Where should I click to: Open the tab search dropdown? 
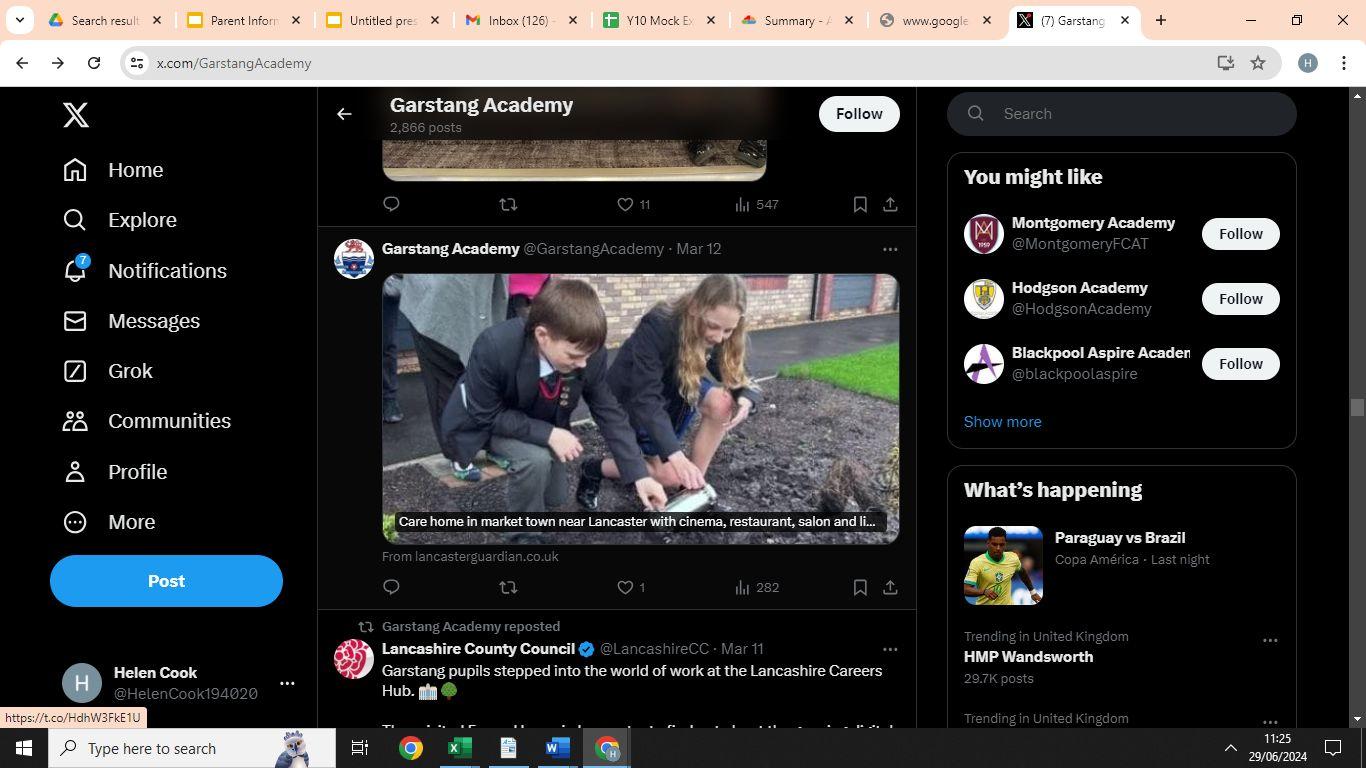point(19,20)
